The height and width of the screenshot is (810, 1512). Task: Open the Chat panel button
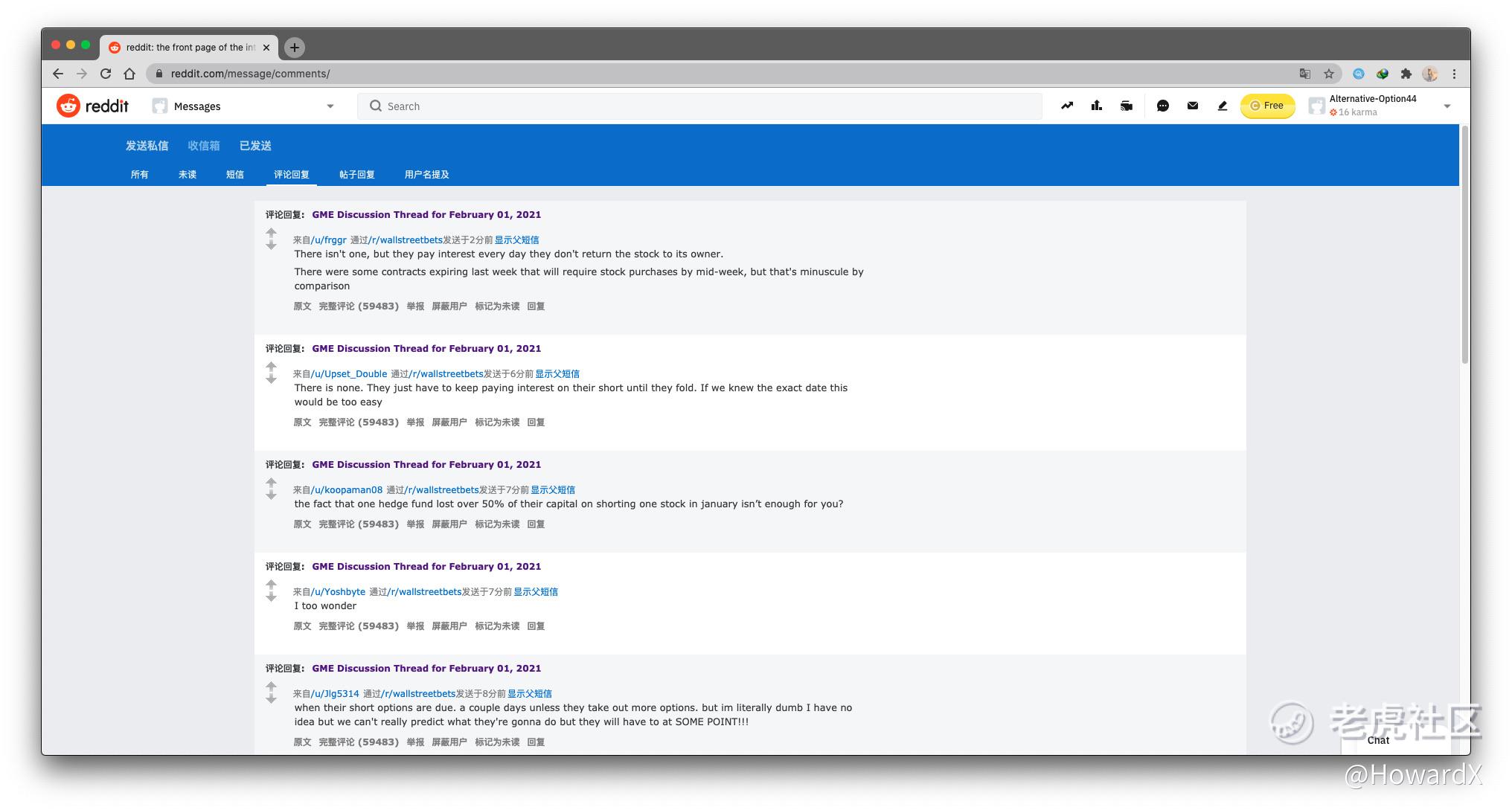[1378, 741]
